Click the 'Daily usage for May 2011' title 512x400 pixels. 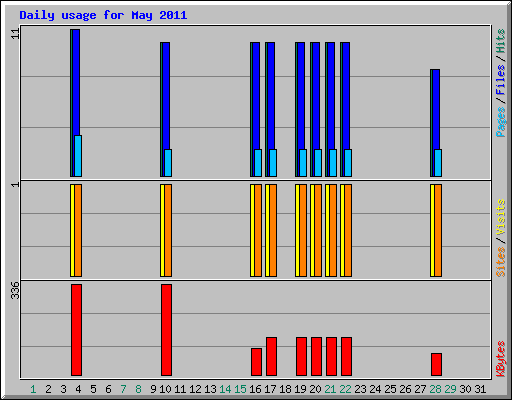103,15
